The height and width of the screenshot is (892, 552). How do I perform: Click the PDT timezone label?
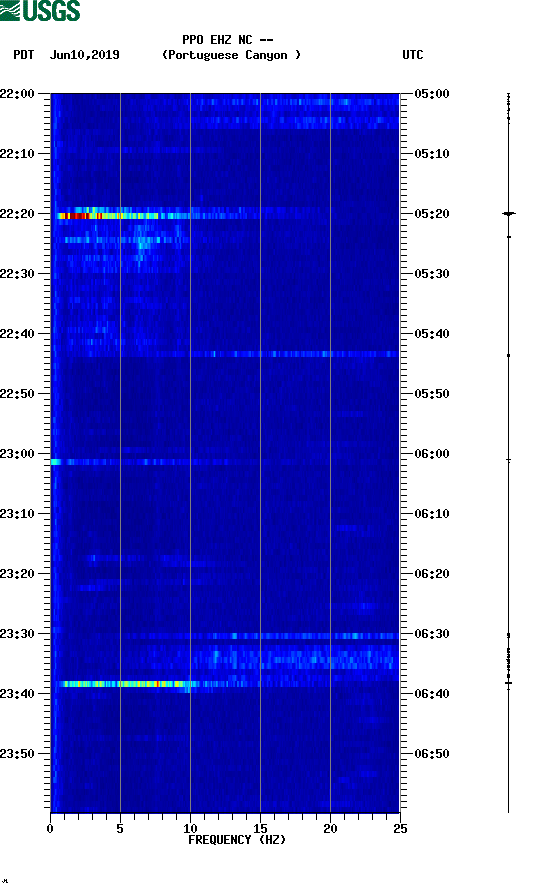tap(24, 55)
